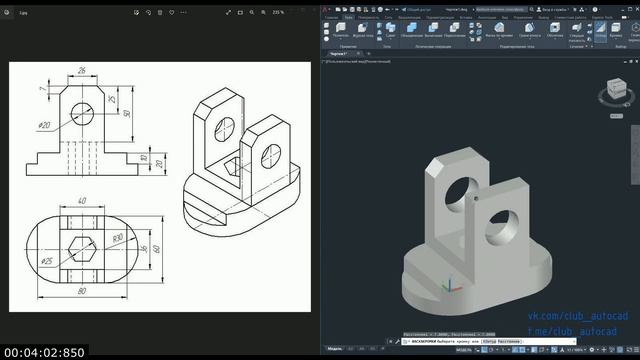Click the plus to add new drawing tab
Screen dimensions: 640x360
[x=369, y=53]
